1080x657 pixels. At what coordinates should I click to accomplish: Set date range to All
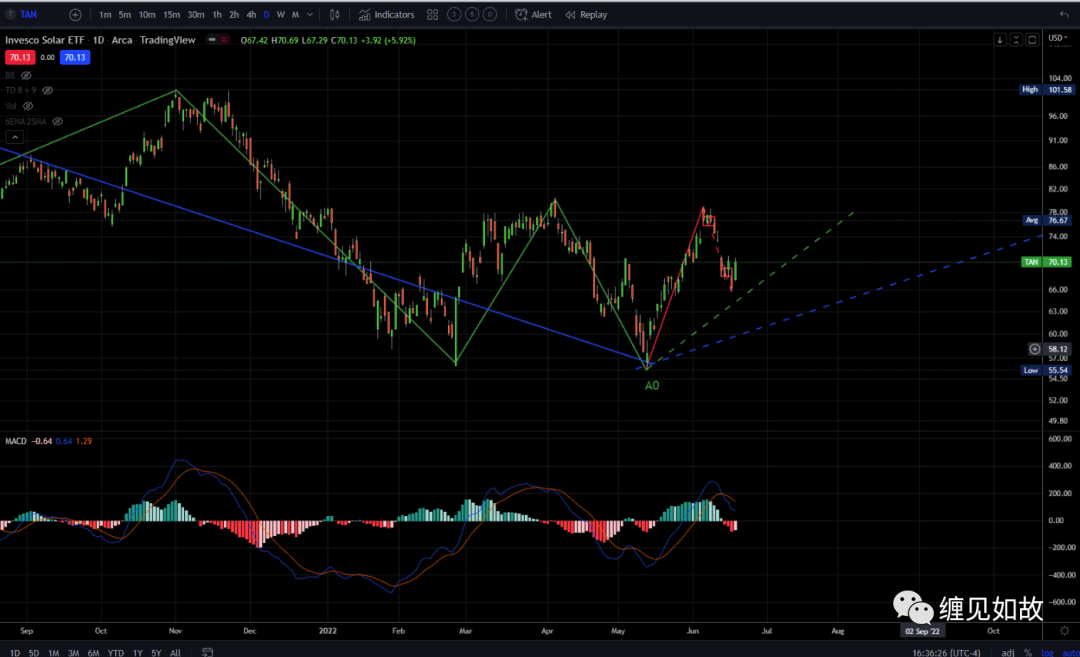click(176, 652)
